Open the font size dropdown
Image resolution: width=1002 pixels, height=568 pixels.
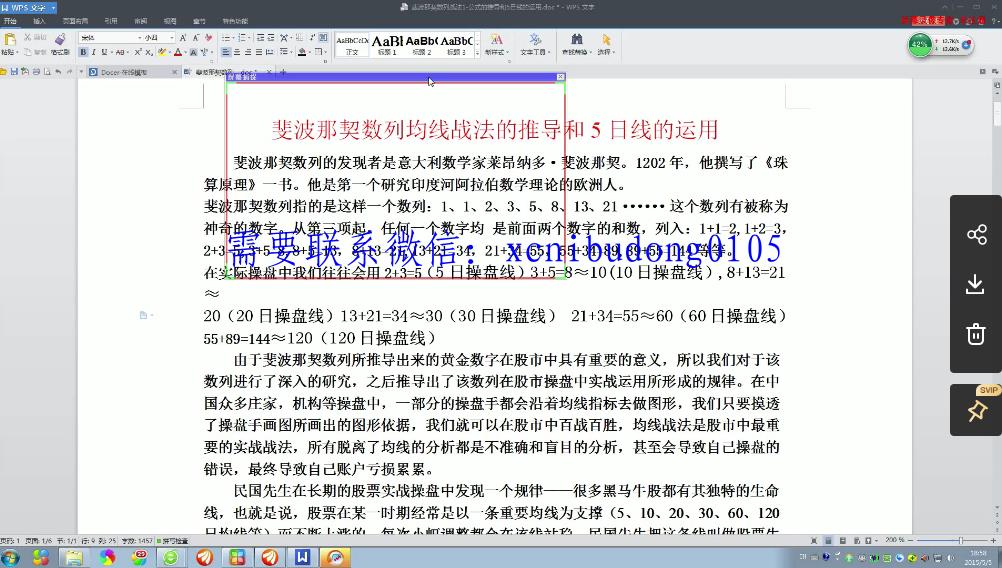tap(170, 38)
